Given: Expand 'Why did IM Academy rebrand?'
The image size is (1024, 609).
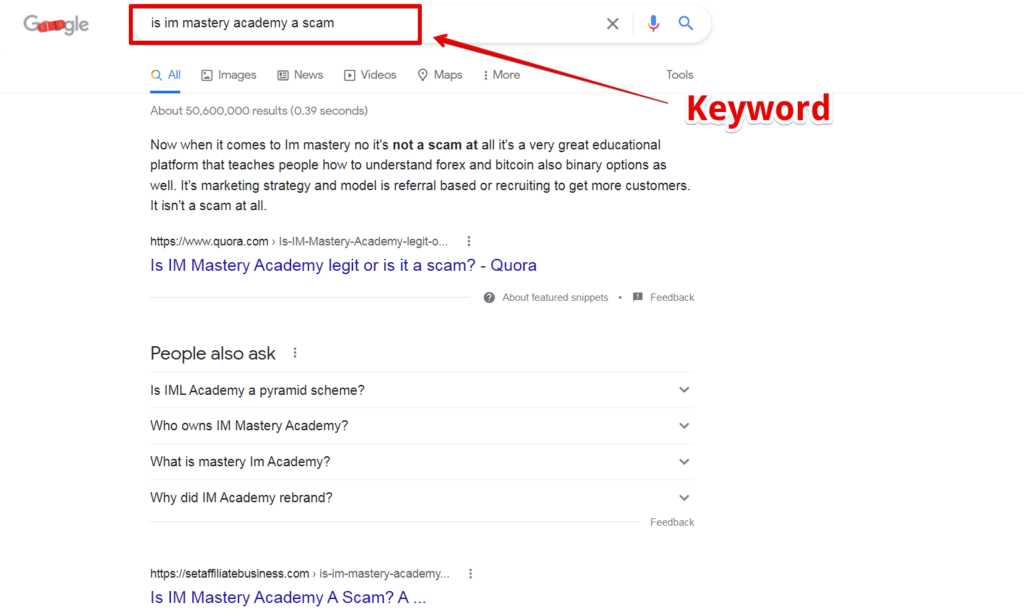Looking at the screenshot, I should 422,497.
